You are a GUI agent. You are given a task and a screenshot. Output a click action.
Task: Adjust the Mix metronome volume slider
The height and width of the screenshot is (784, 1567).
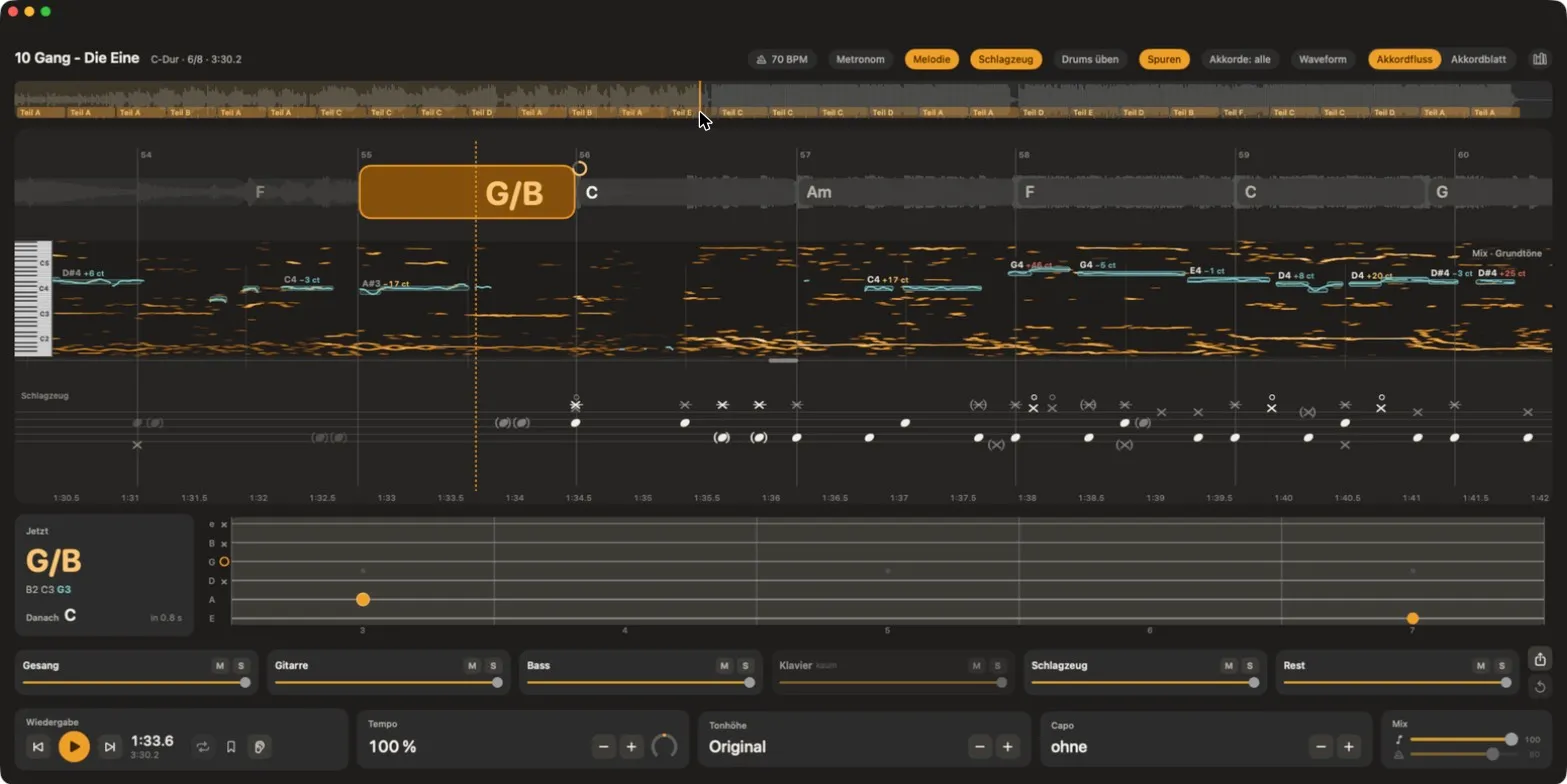point(1464,754)
